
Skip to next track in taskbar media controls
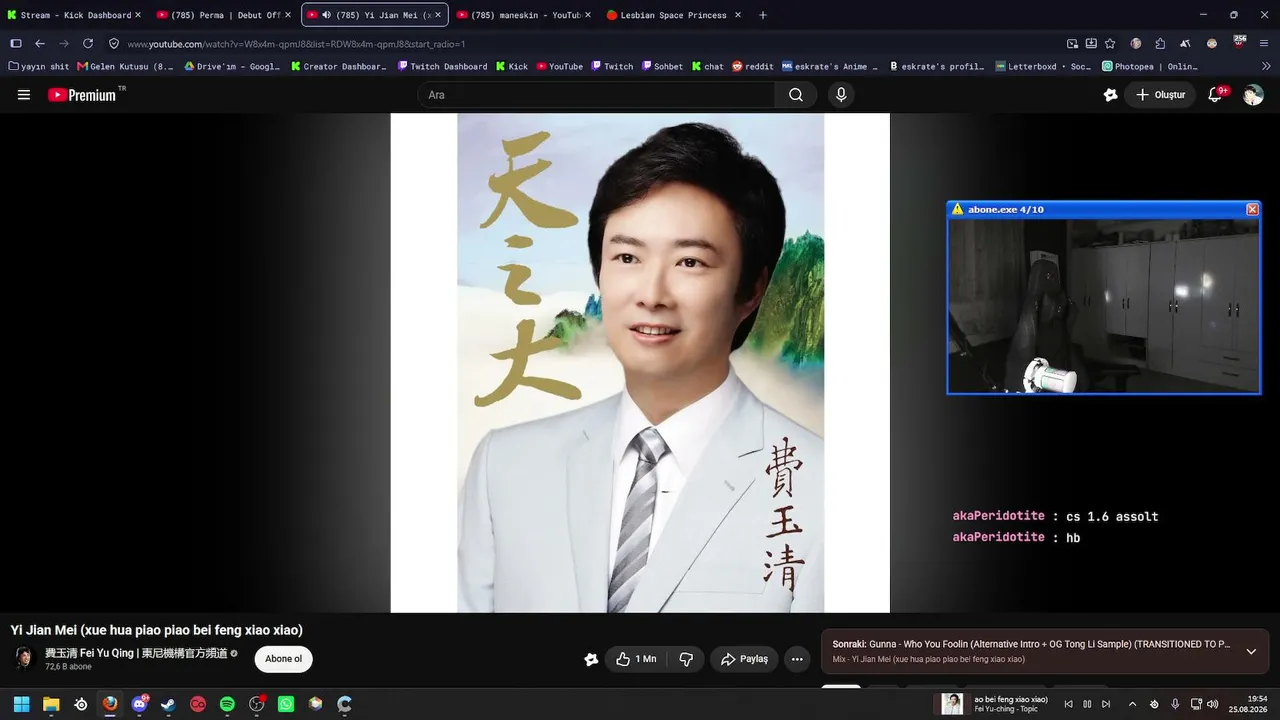1106,704
